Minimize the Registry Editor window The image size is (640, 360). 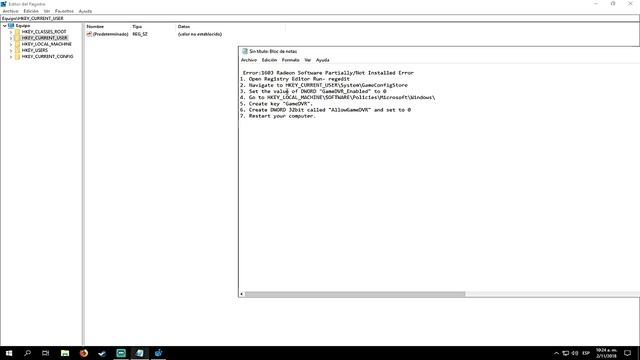(x=596, y=4)
